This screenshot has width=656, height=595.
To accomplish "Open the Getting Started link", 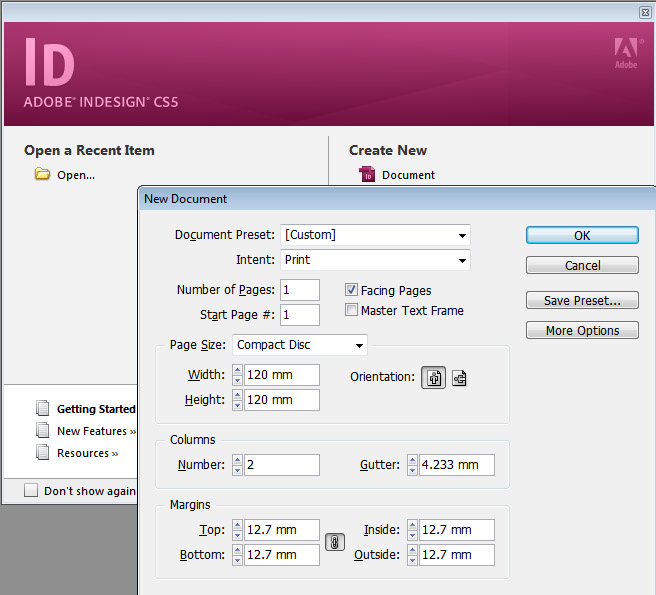I will (x=96, y=409).
